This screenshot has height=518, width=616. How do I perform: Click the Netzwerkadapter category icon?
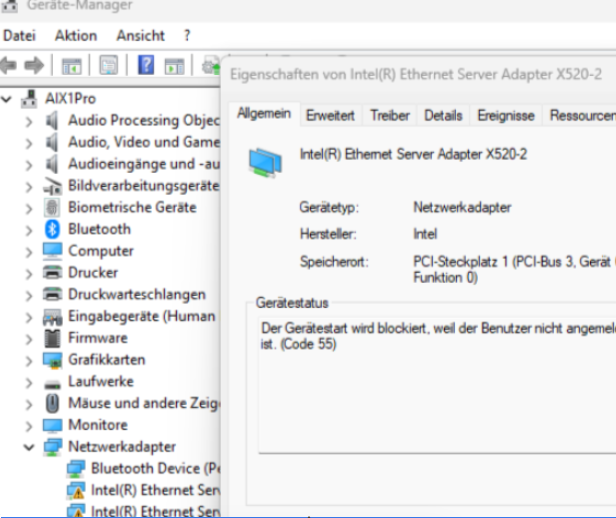pyautogui.click(x=53, y=447)
